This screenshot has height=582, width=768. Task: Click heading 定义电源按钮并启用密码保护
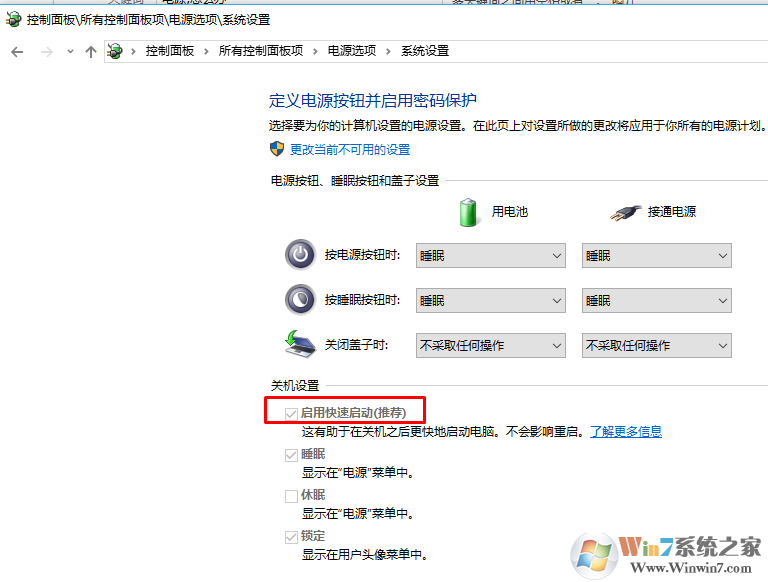pos(373,100)
